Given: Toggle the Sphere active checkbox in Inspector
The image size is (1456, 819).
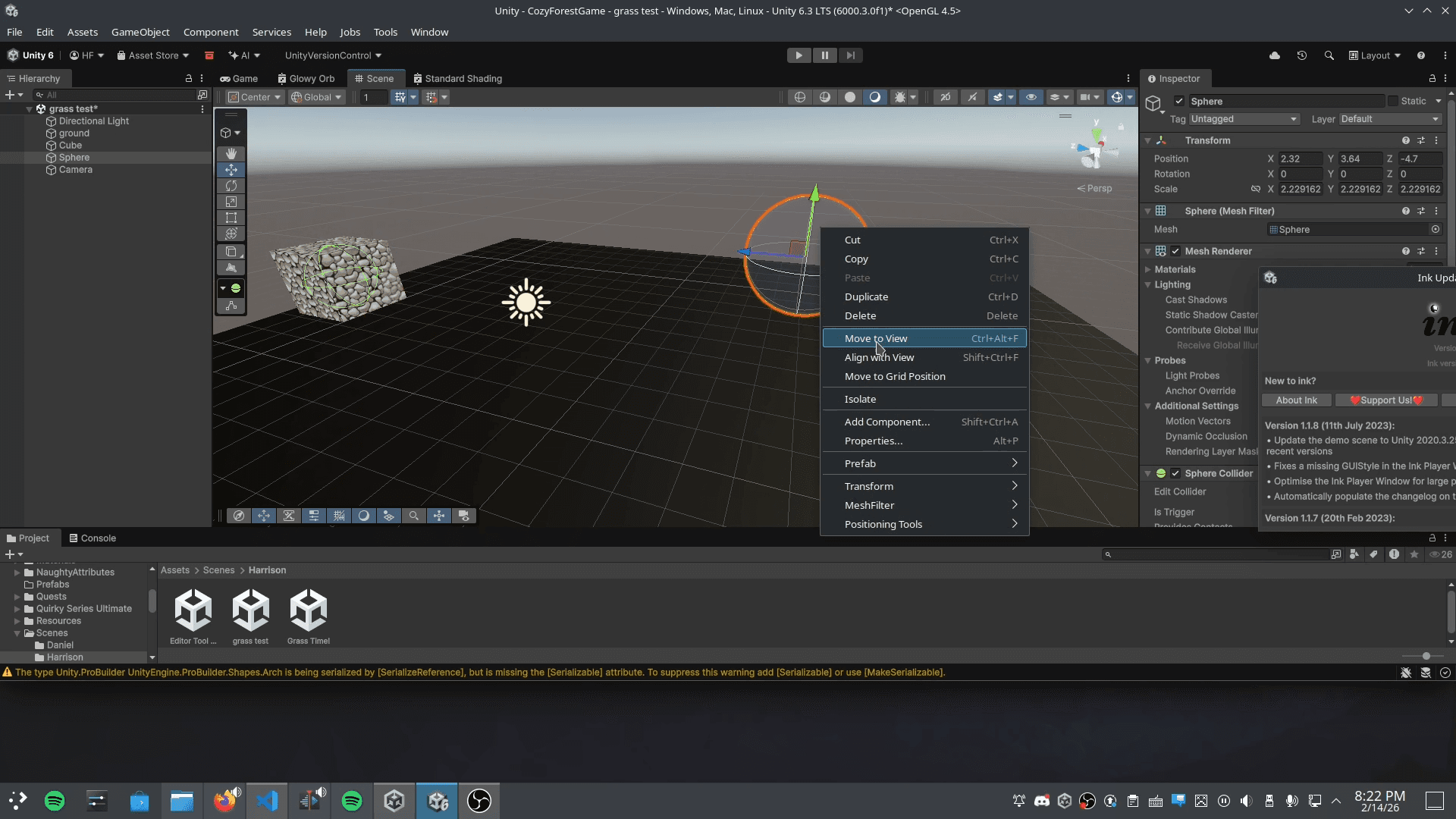Looking at the screenshot, I should click(x=1179, y=101).
